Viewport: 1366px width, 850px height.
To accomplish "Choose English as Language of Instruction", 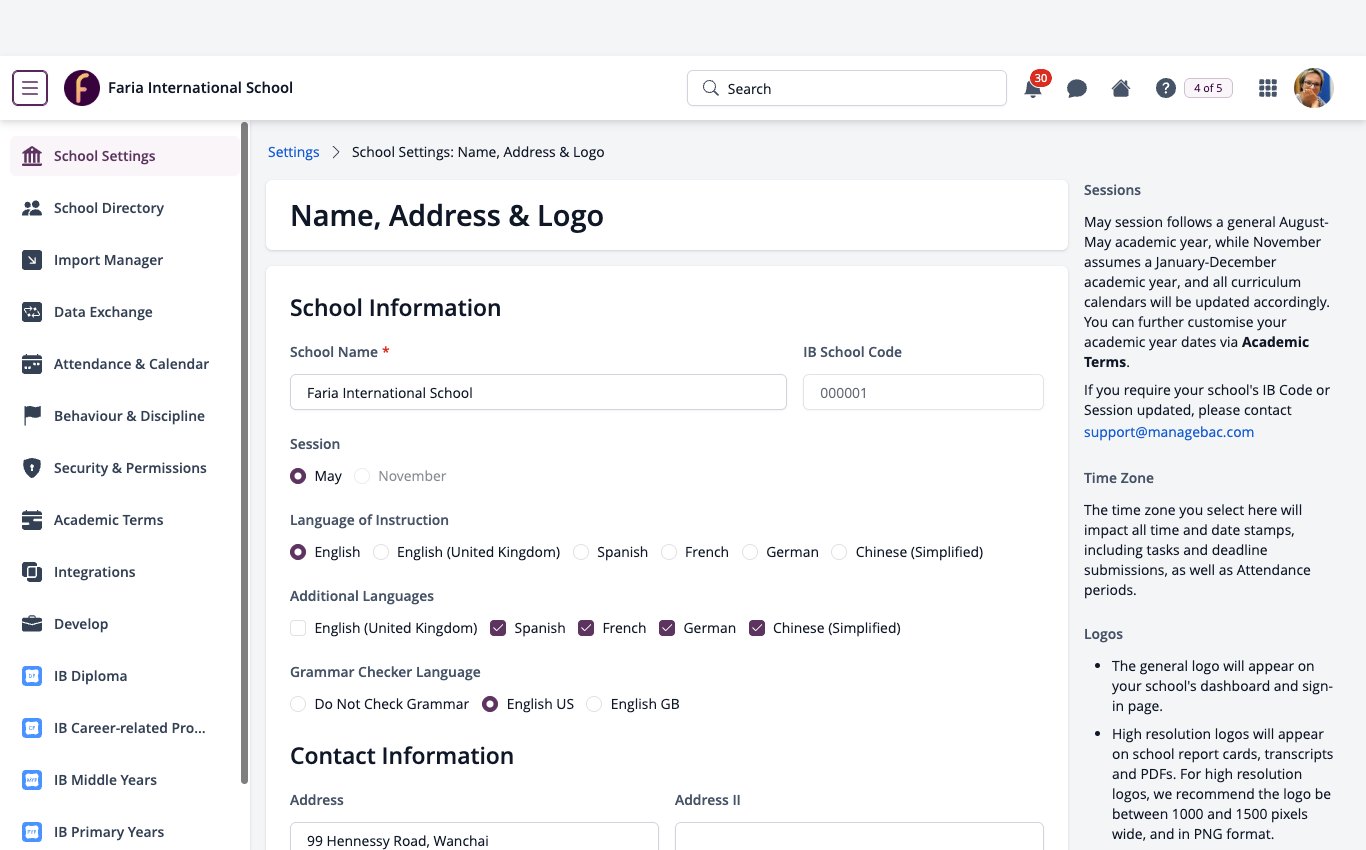I will pyautogui.click(x=298, y=552).
